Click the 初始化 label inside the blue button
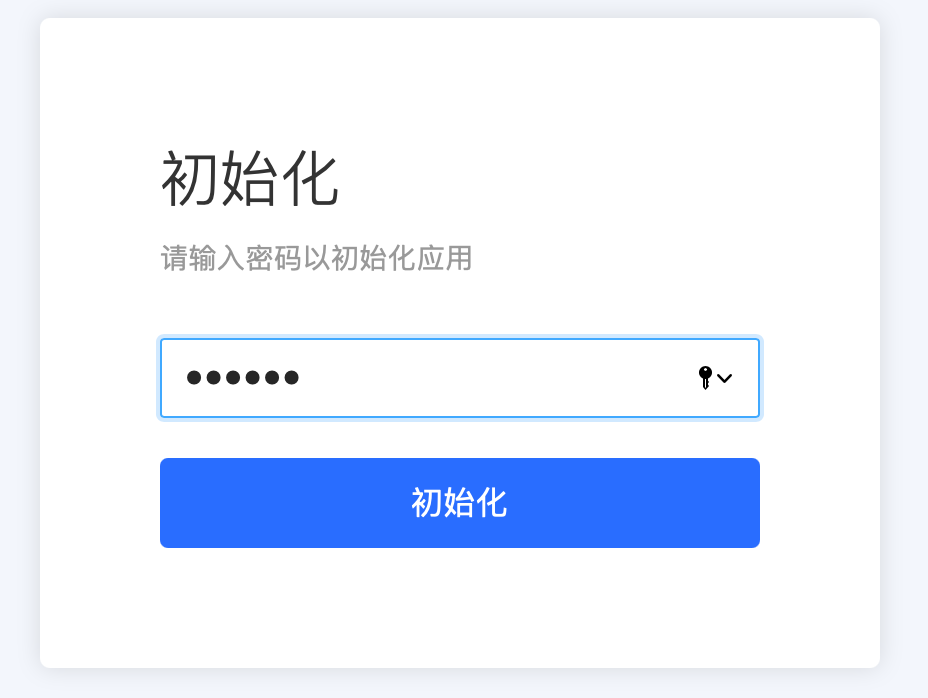Viewport: 928px width, 698px height. (x=459, y=503)
